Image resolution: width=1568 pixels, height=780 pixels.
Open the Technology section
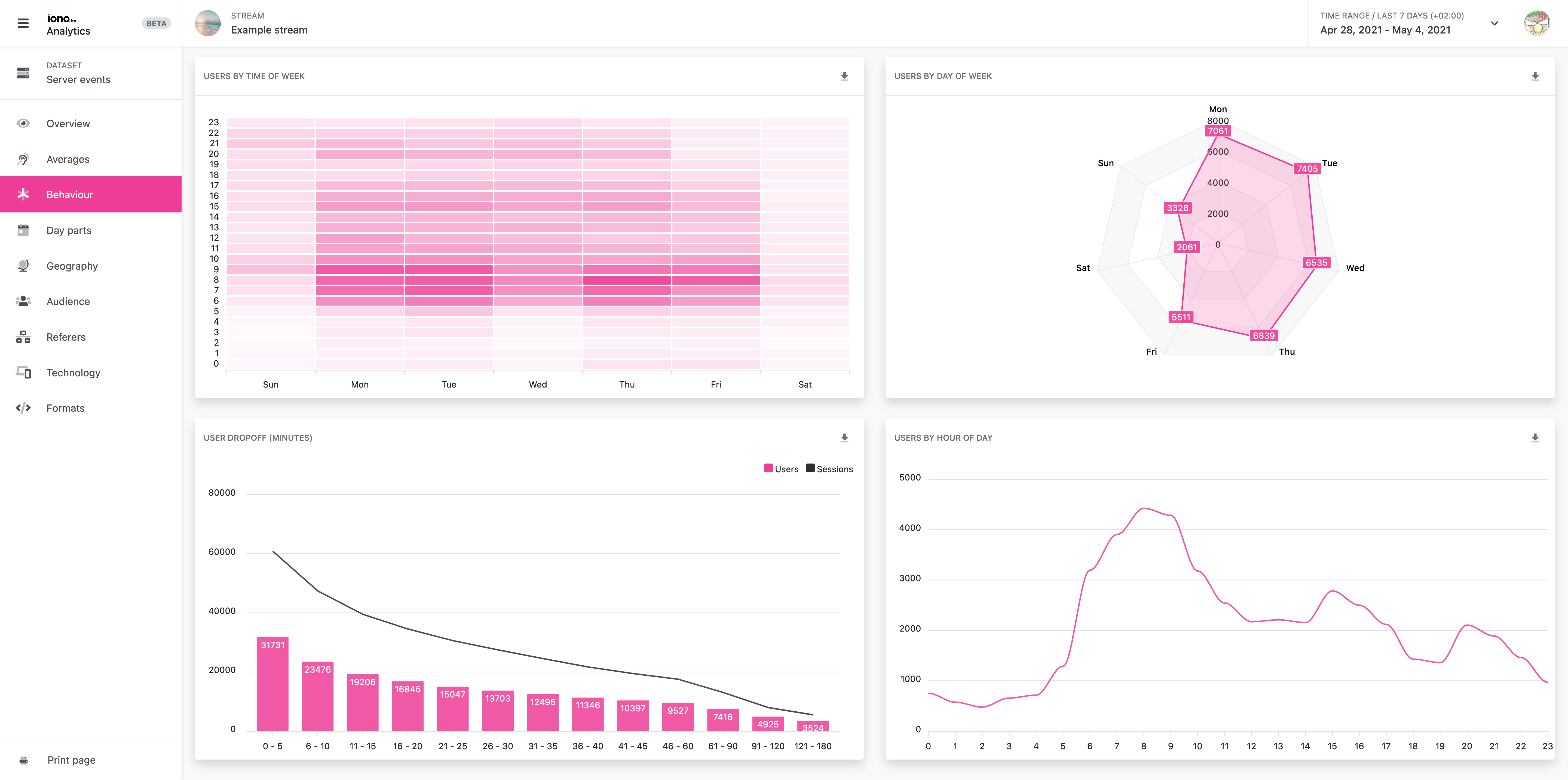point(73,373)
